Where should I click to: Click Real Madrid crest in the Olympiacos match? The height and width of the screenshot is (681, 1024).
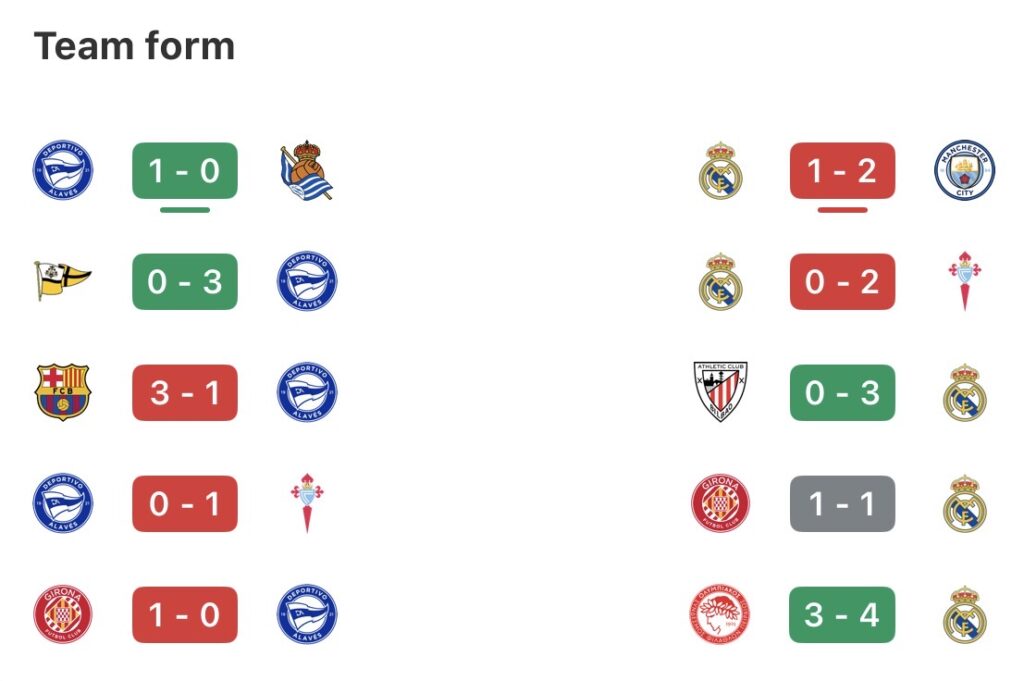pos(964,614)
